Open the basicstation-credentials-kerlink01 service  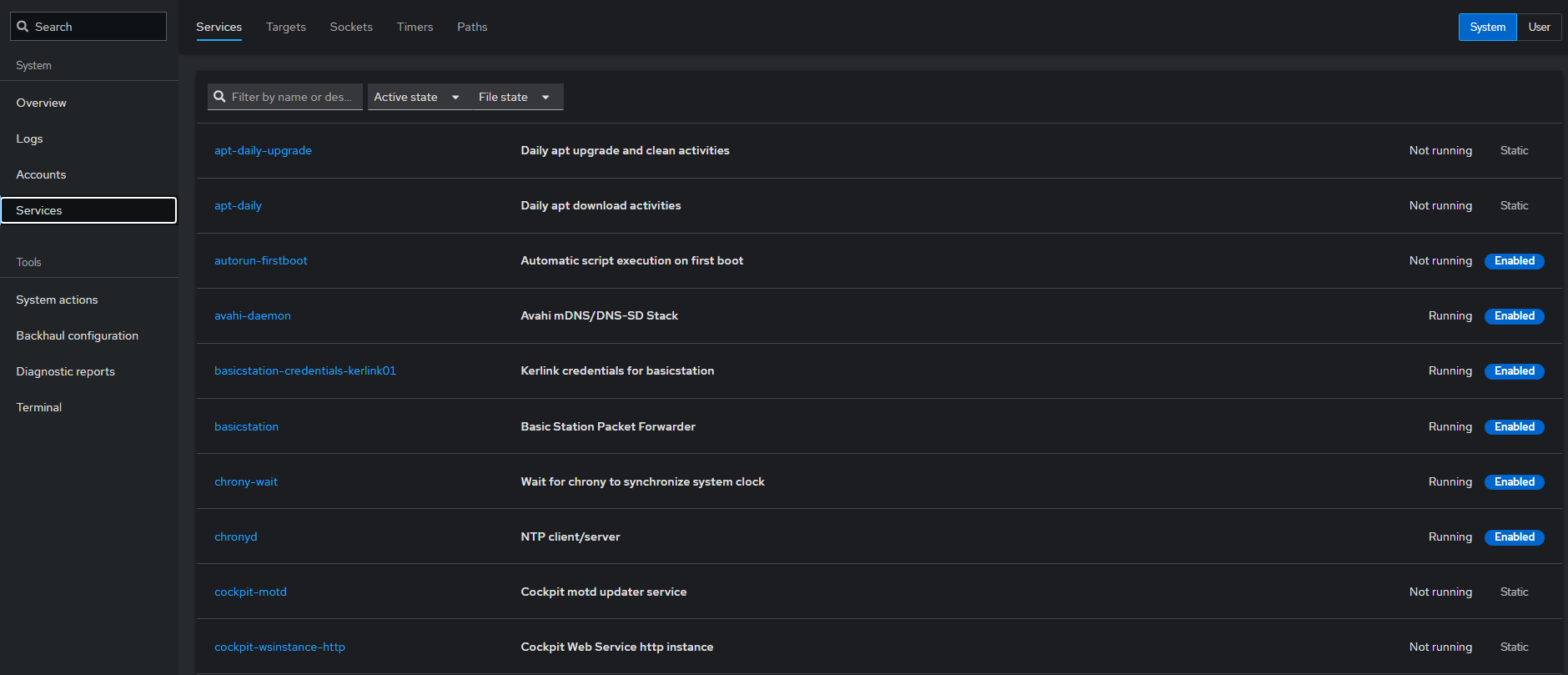click(x=305, y=370)
